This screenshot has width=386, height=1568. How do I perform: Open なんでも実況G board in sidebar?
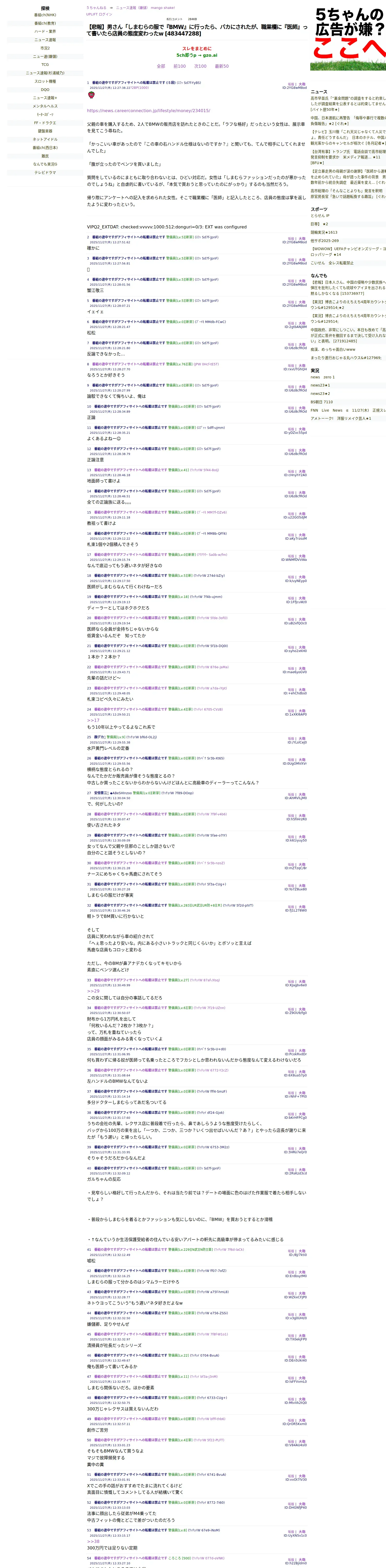point(45,164)
